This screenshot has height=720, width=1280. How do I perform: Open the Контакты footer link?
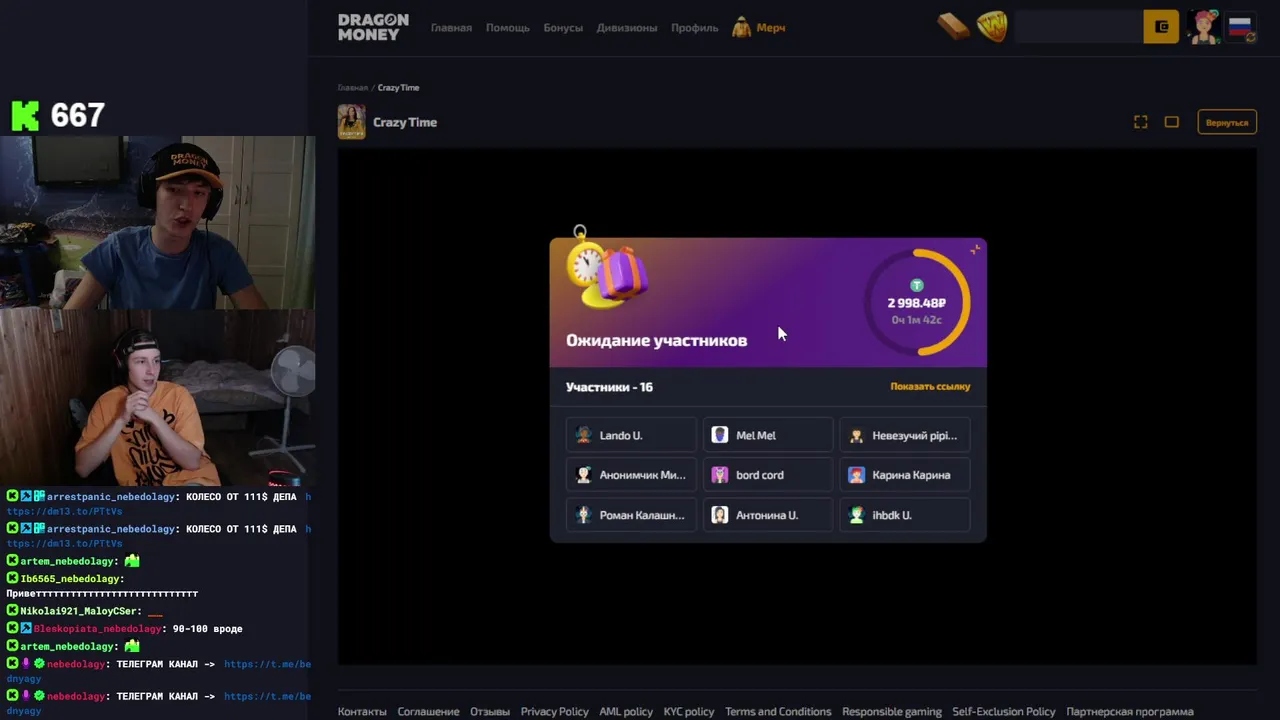(x=362, y=712)
